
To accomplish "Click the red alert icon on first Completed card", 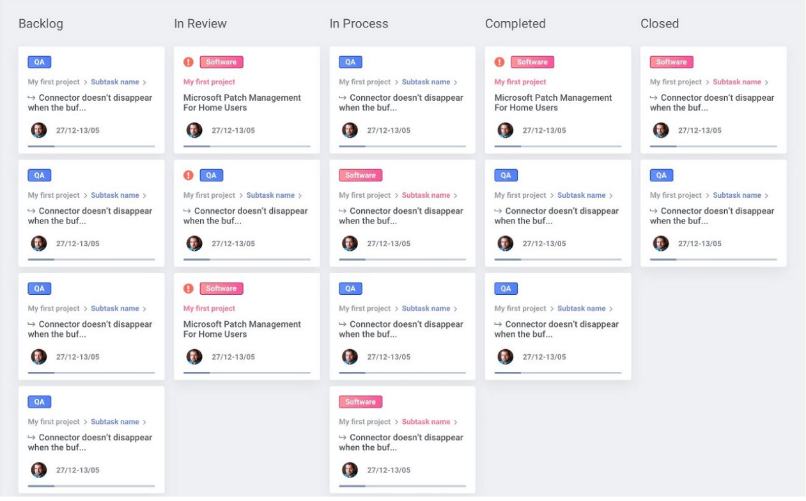I will 500,62.
